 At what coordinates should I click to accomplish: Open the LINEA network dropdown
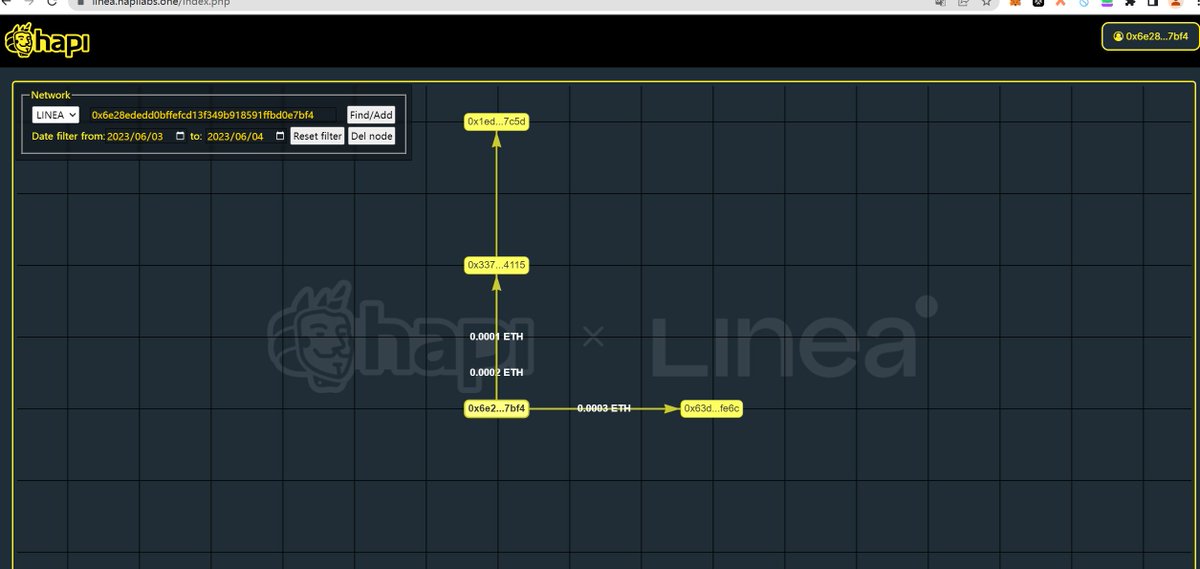(55, 115)
